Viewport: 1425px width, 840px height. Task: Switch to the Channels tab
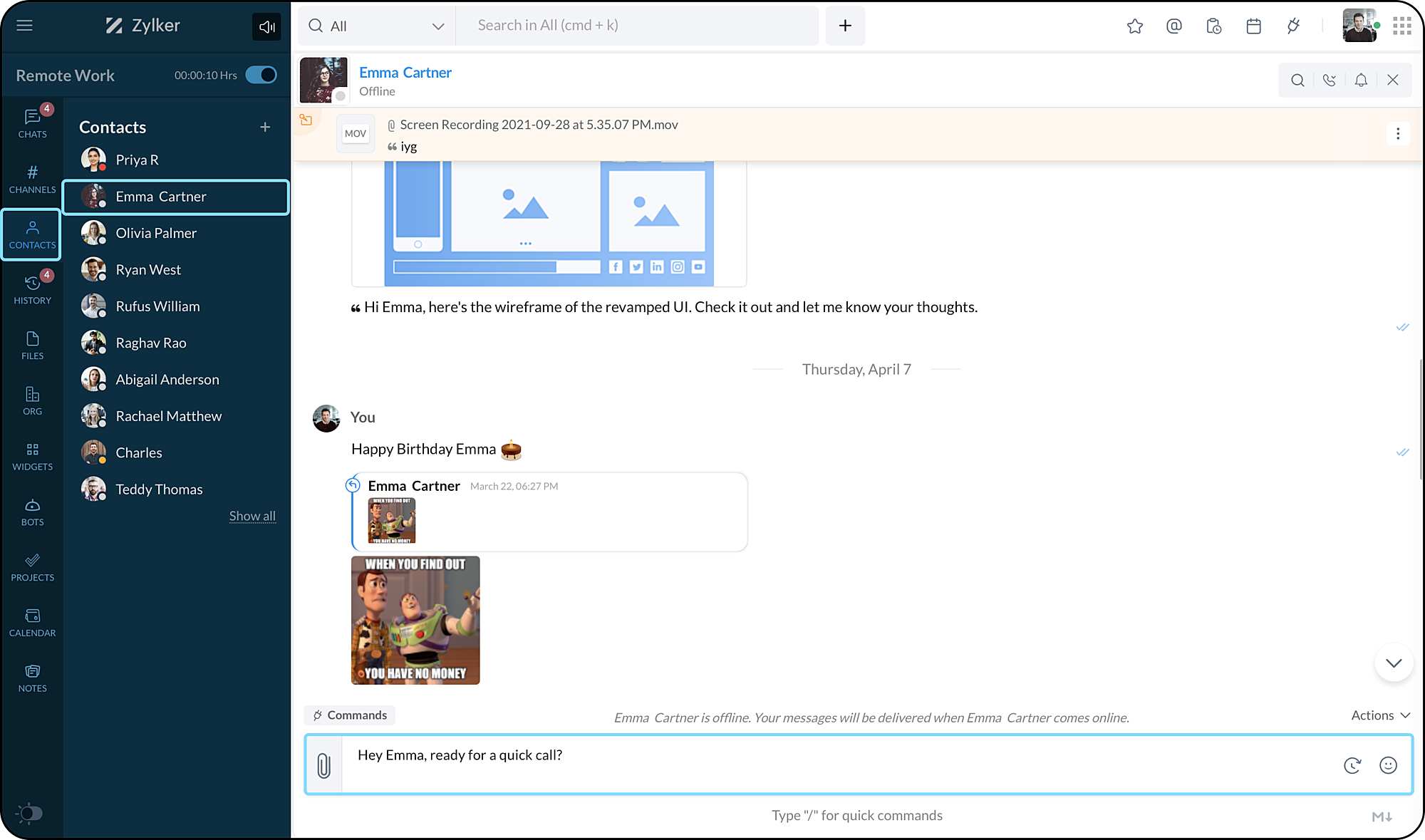pyautogui.click(x=32, y=179)
